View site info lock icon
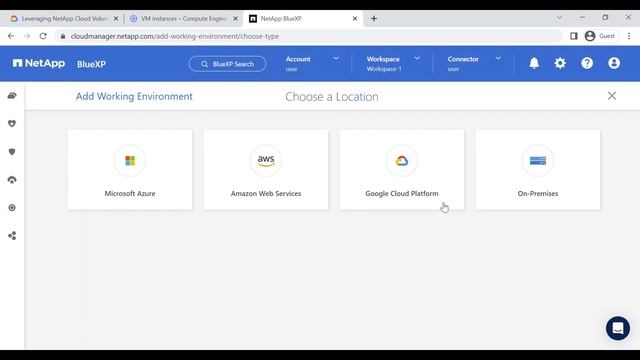Screen dimensions: 640x360 (62, 36)
